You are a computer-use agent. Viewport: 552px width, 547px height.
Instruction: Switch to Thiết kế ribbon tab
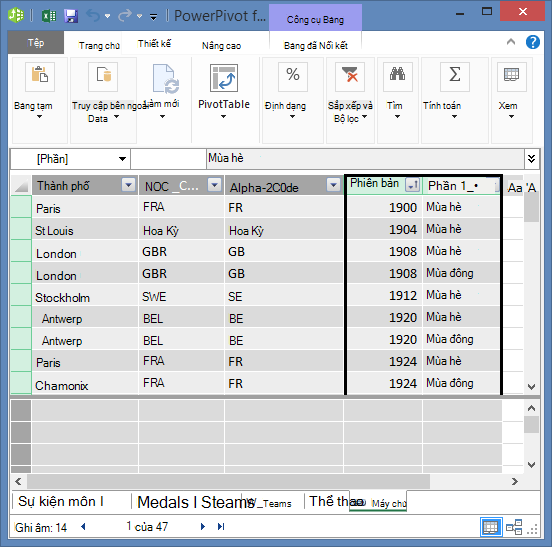point(155,44)
